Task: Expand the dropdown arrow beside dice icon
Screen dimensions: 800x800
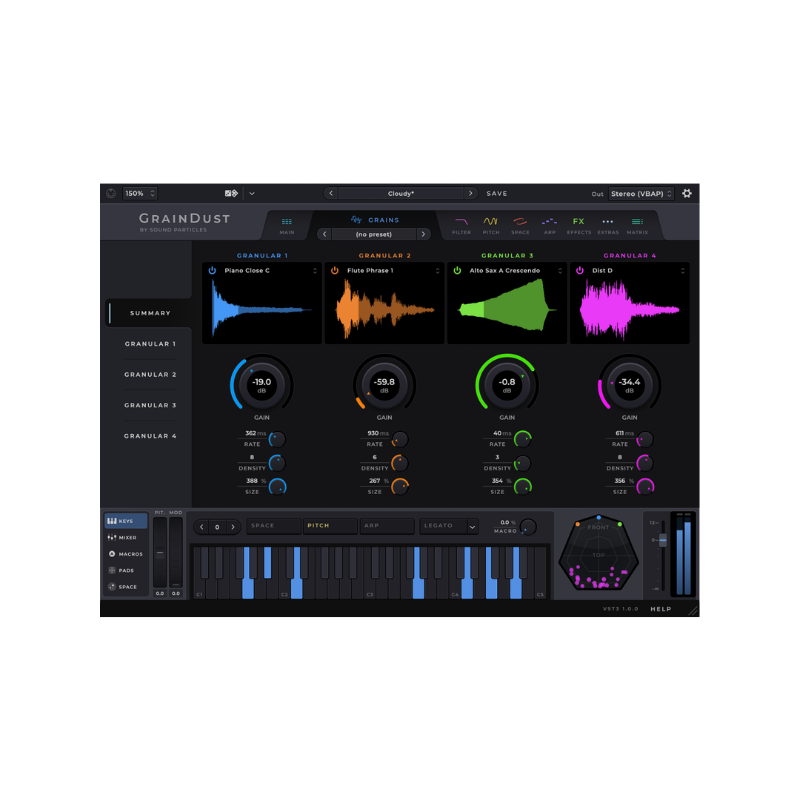Action: click(252, 193)
